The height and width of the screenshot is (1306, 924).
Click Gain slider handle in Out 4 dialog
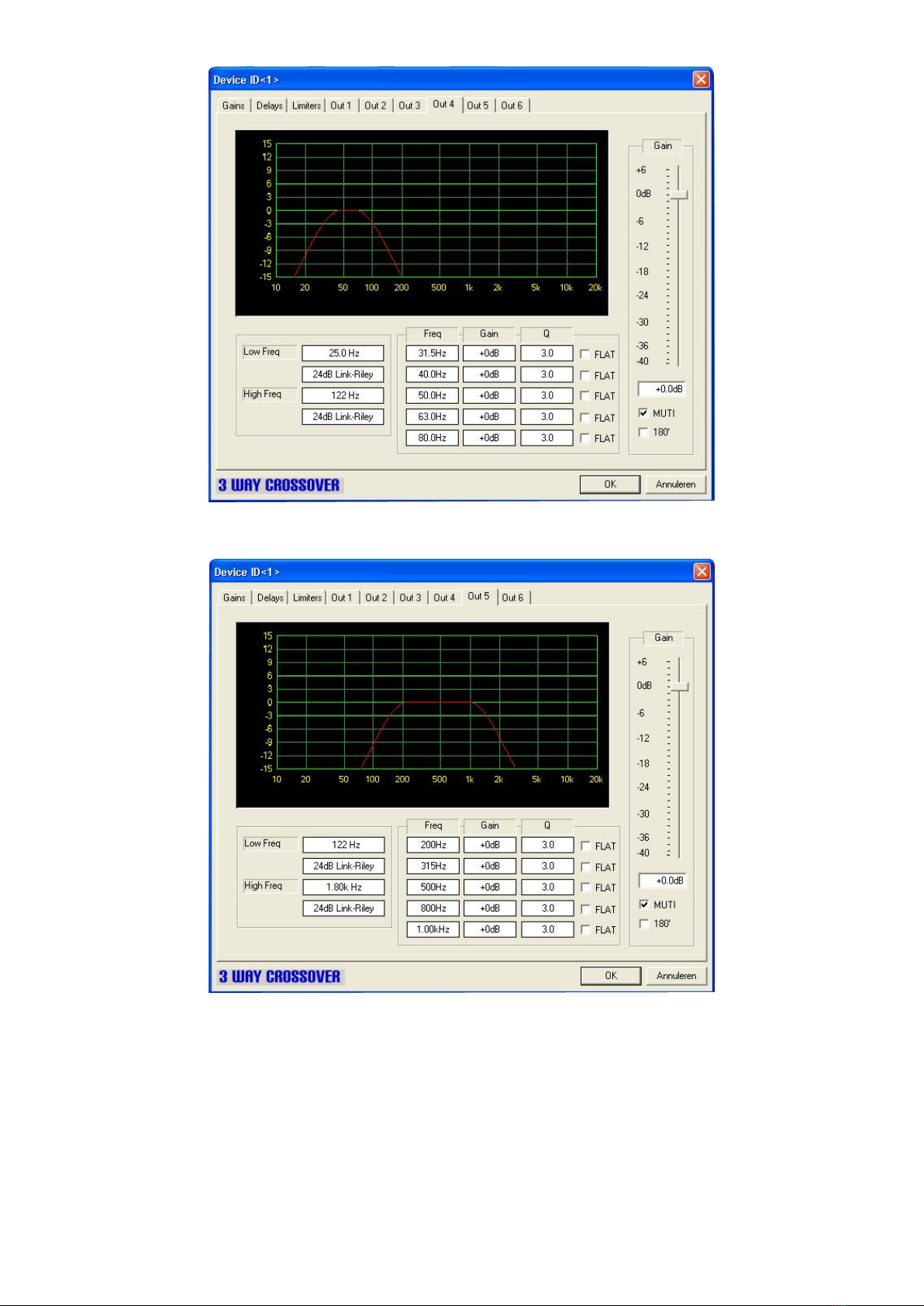pyautogui.click(x=679, y=195)
